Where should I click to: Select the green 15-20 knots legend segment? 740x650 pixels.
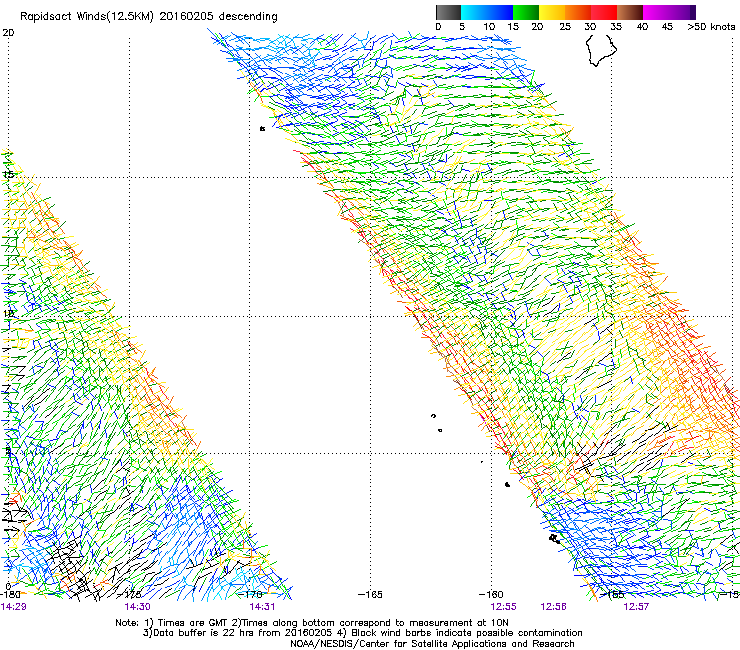click(x=526, y=12)
